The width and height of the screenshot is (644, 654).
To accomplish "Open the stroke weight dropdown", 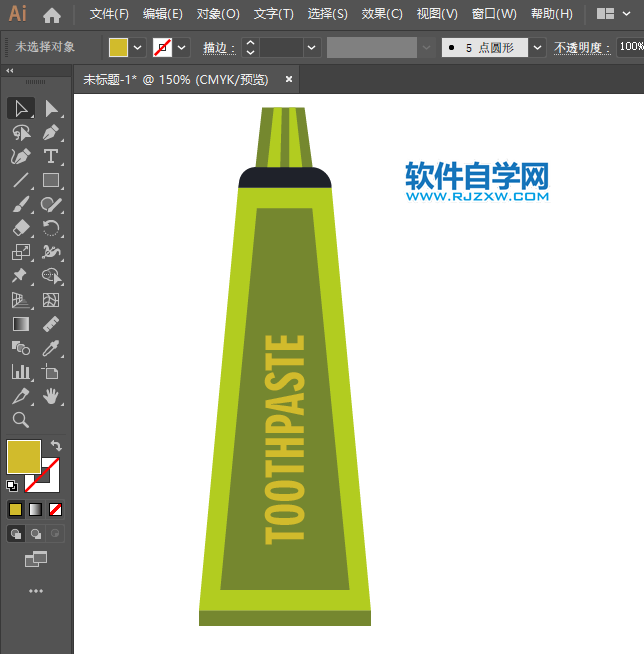I will coord(312,48).
